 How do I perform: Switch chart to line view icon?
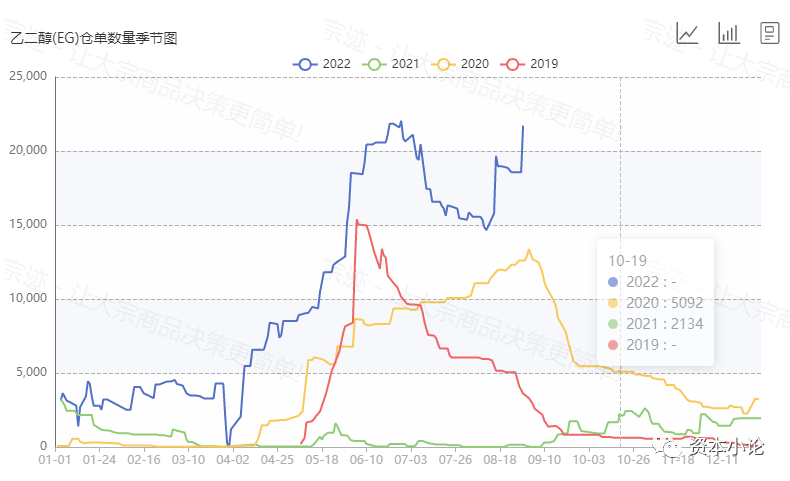click(x=687, y=33)
